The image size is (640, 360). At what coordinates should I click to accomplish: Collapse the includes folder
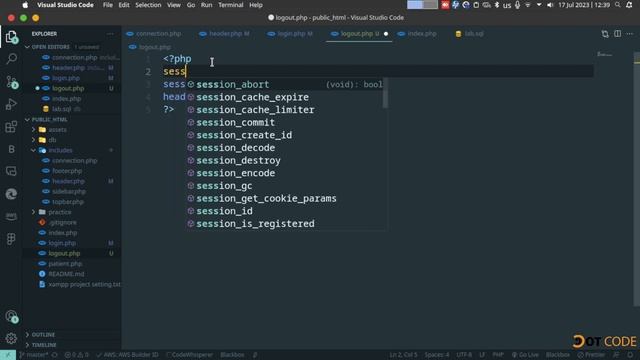pyautogui.click(x=33, y=150)
